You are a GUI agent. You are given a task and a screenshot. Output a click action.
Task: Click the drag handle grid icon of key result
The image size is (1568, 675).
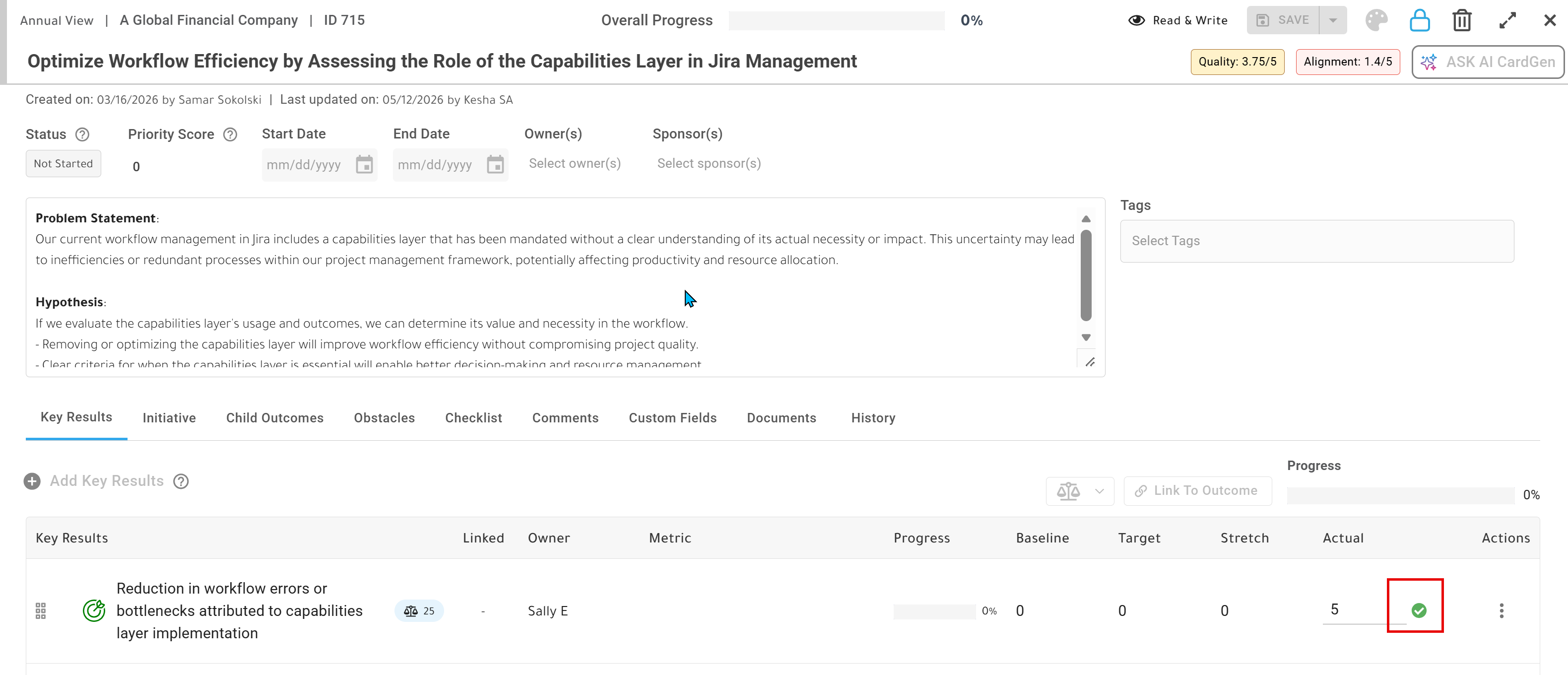41,610
